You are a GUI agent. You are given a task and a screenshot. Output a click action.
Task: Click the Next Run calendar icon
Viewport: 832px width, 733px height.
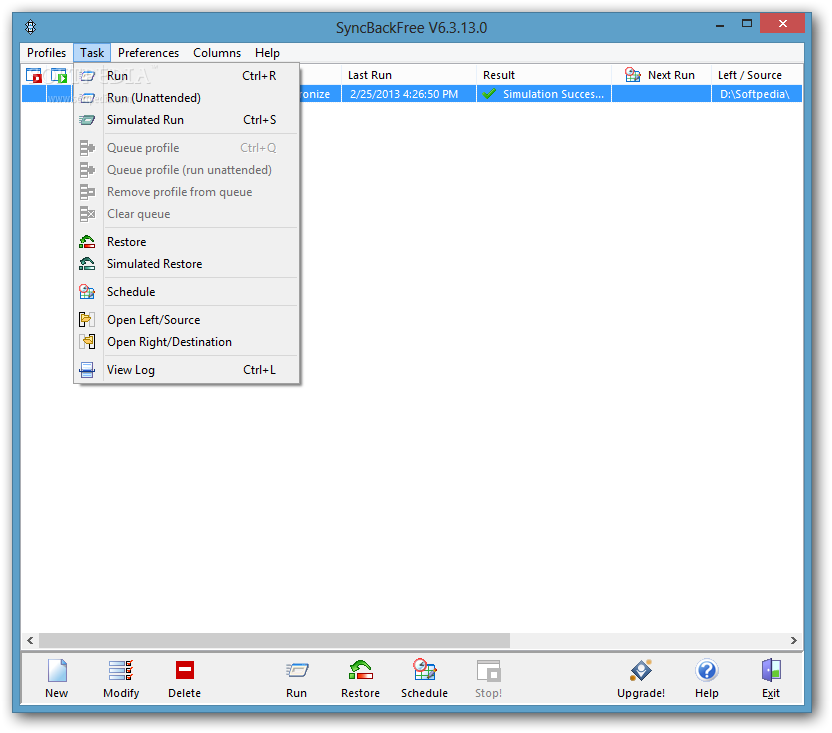(632, 75)
